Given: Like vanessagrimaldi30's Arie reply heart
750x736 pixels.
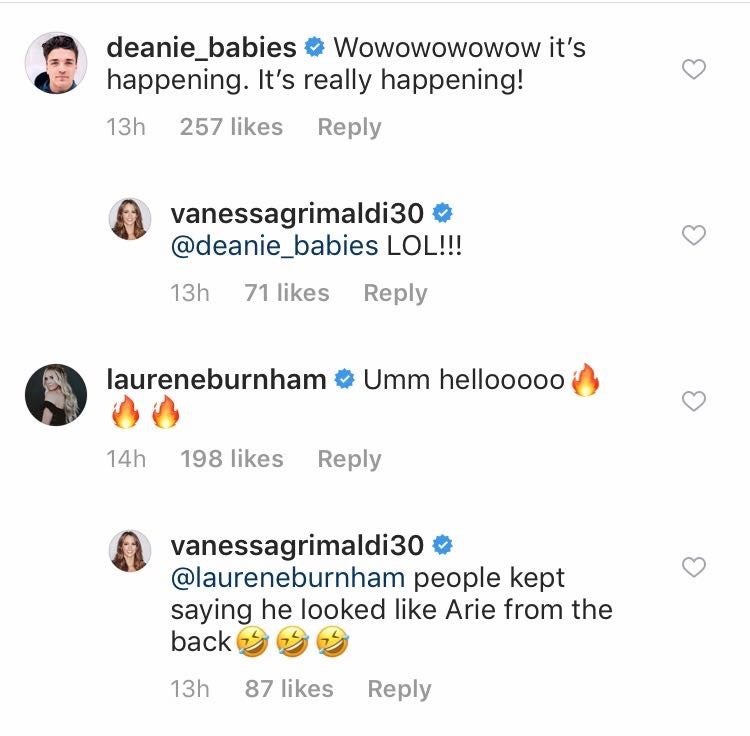Looking at the screenshot, I should click(693, 567).
